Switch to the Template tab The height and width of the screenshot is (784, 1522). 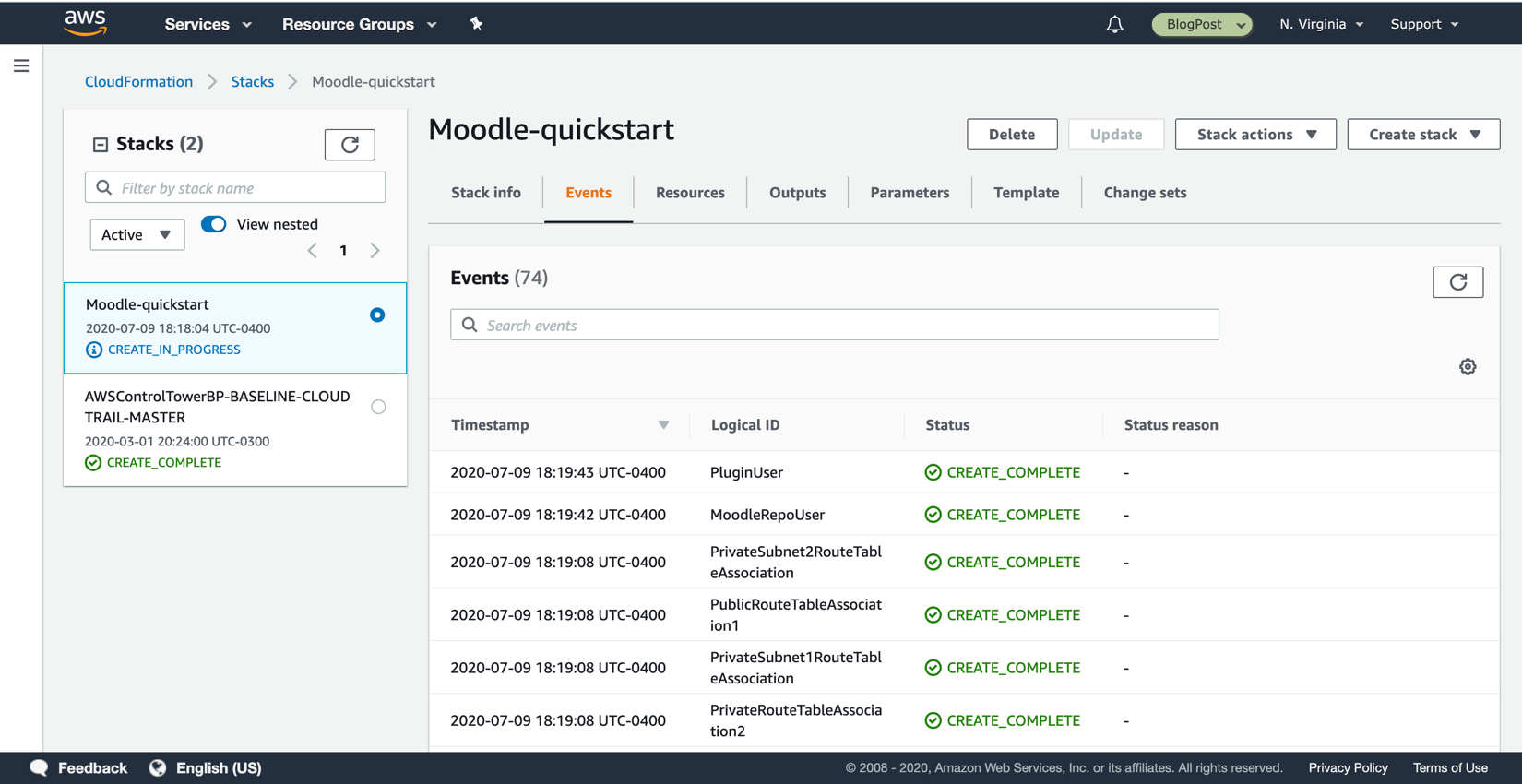click(x=1026, y=193)
